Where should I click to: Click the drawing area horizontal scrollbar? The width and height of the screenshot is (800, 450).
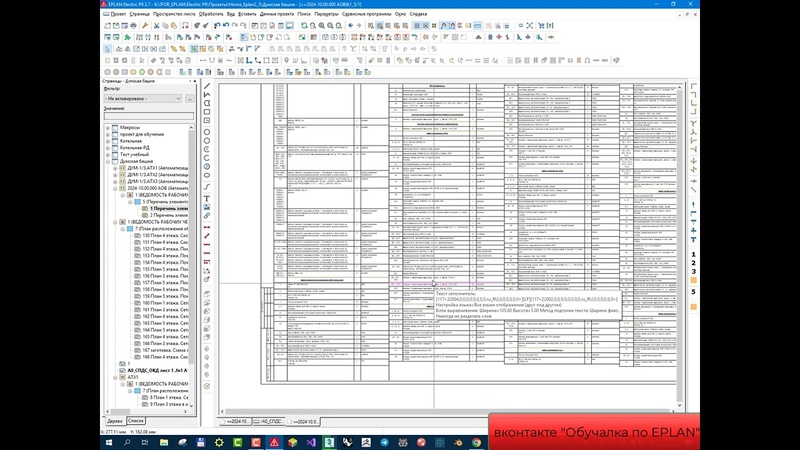pos(449,411)
